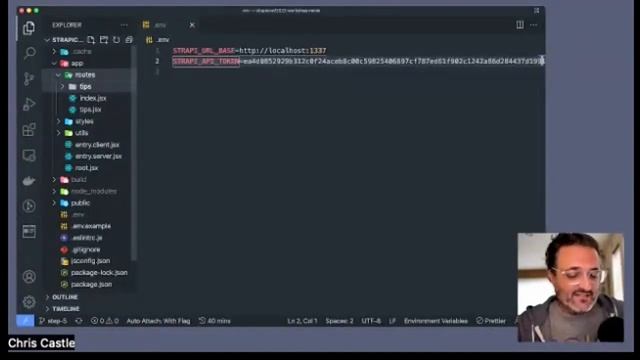Expand the TIMELINE section
This screenshot has height=360, width=640.
coord(88,309)
